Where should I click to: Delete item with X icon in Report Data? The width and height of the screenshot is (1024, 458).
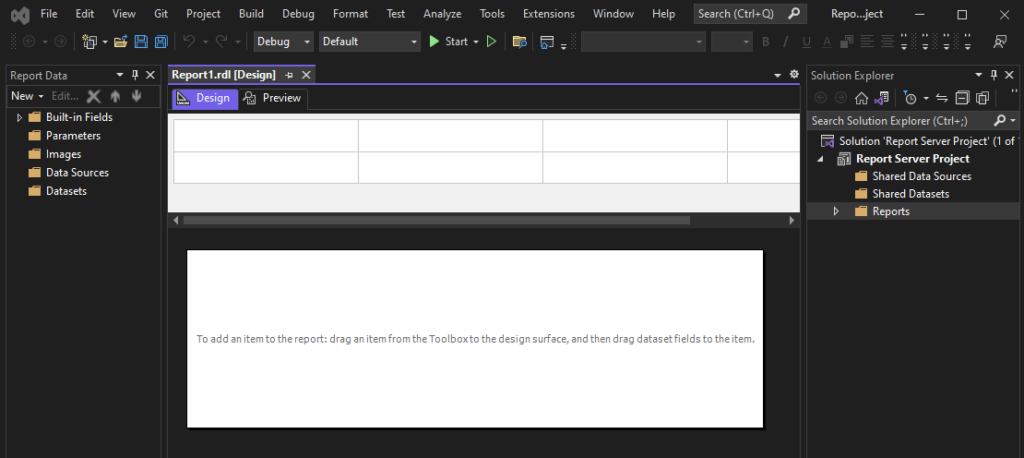point(94,96)
